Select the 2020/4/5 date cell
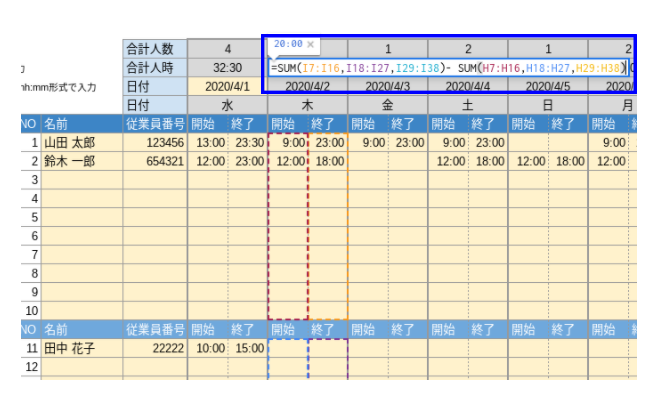 click(548, 86)
